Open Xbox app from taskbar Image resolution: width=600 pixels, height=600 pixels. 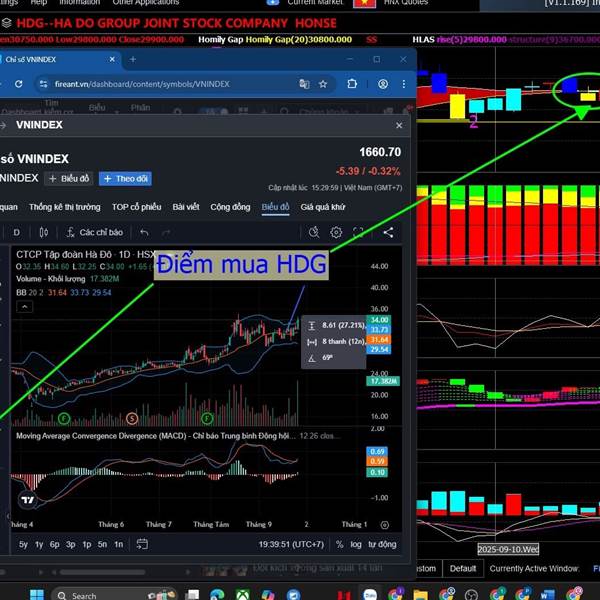click(x=243, y=595)
